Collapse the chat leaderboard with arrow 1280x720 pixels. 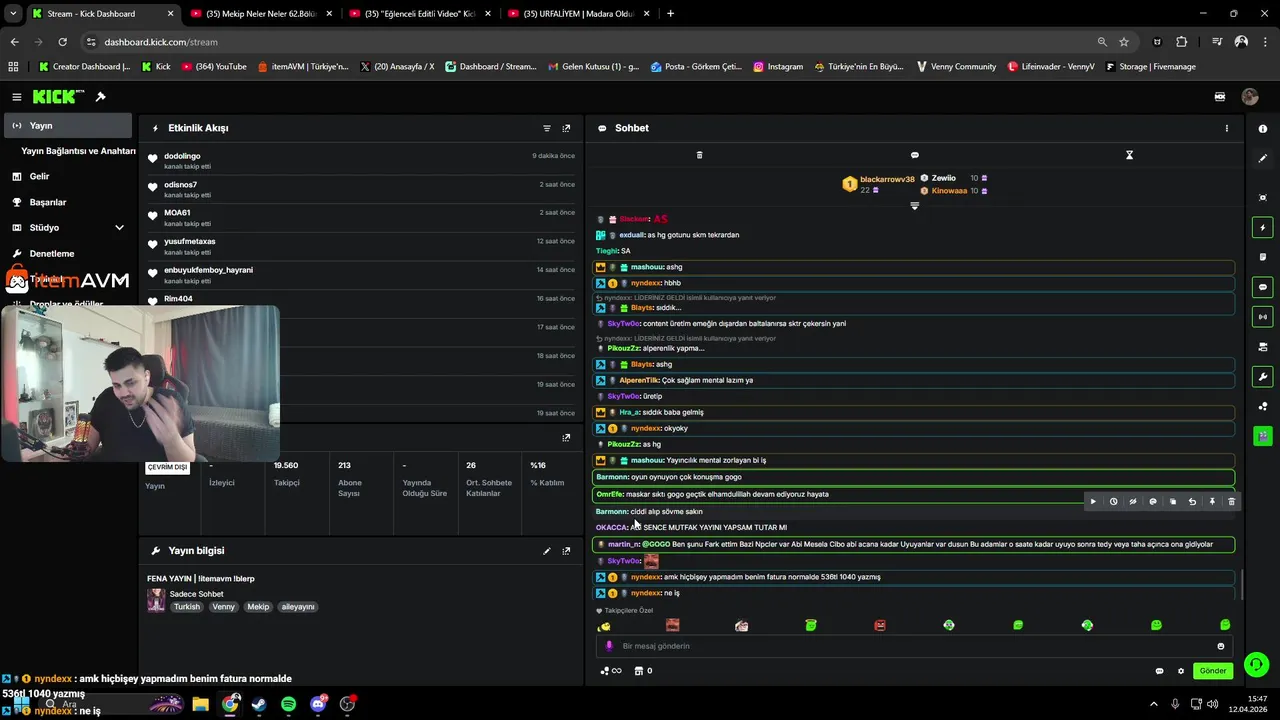pyautogui.click(x=914, y=206)
